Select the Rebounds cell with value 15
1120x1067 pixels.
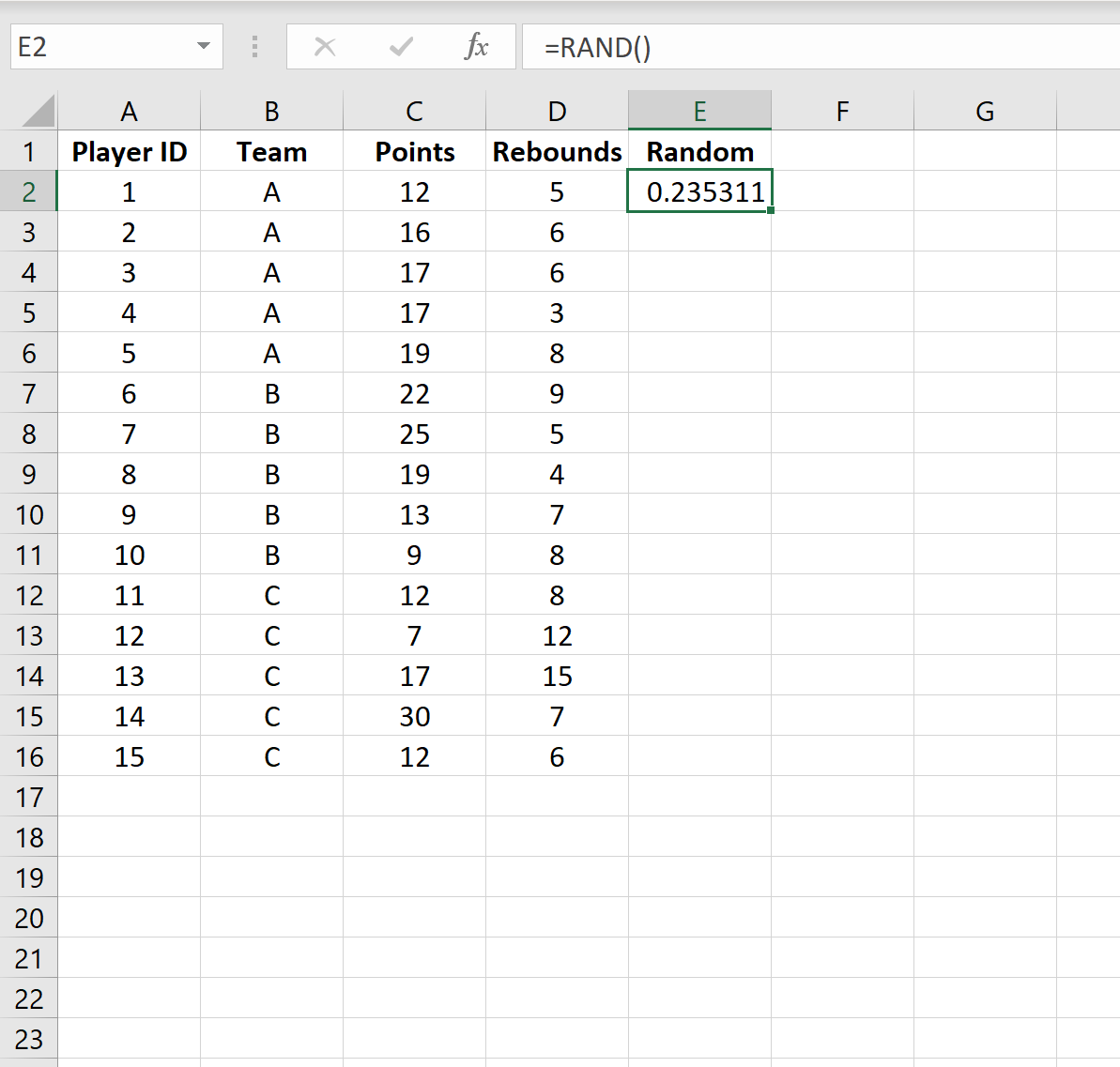coord(557,677)
